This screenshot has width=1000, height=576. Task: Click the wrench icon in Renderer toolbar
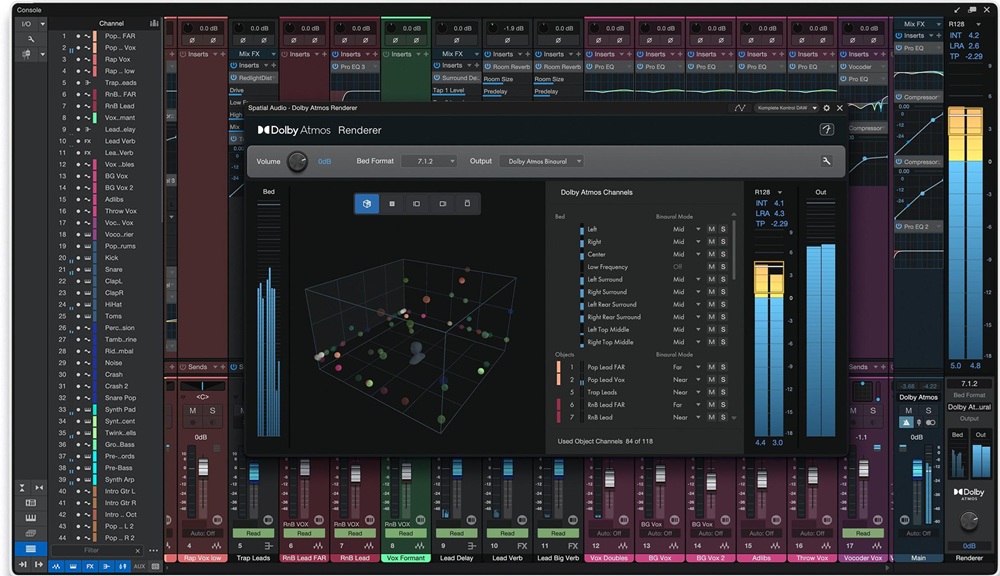coord(827,161)
